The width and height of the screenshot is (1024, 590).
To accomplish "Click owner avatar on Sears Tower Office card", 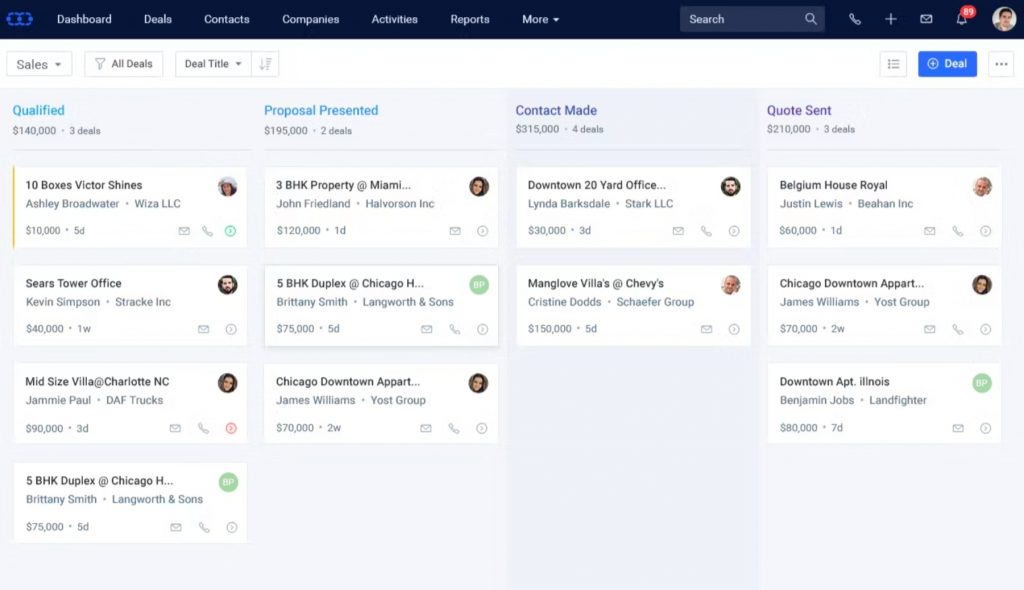I will click(227, 284).
